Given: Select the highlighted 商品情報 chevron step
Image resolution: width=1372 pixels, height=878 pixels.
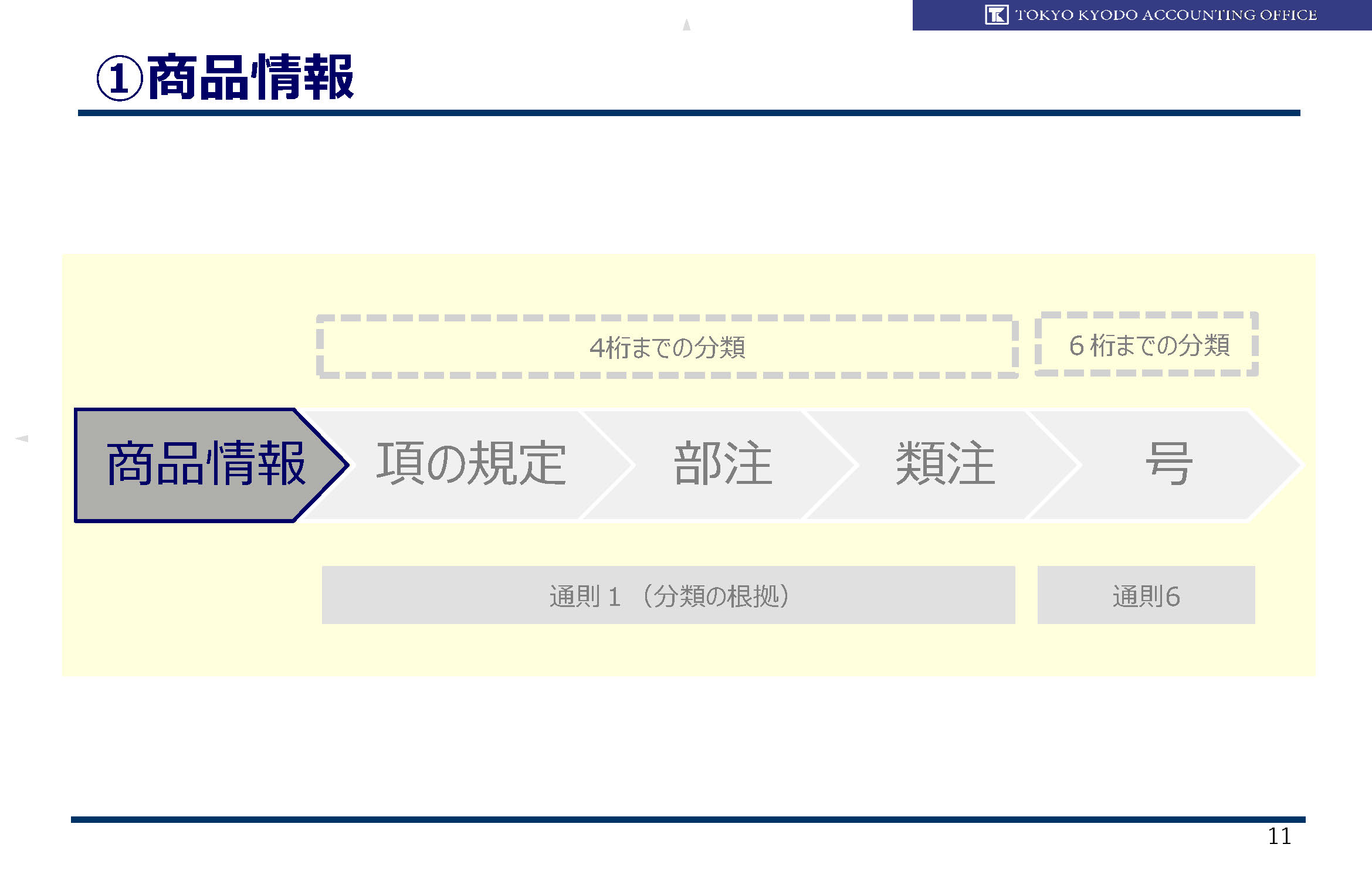Looking at the screenshot, I should (x=205, y=465).
